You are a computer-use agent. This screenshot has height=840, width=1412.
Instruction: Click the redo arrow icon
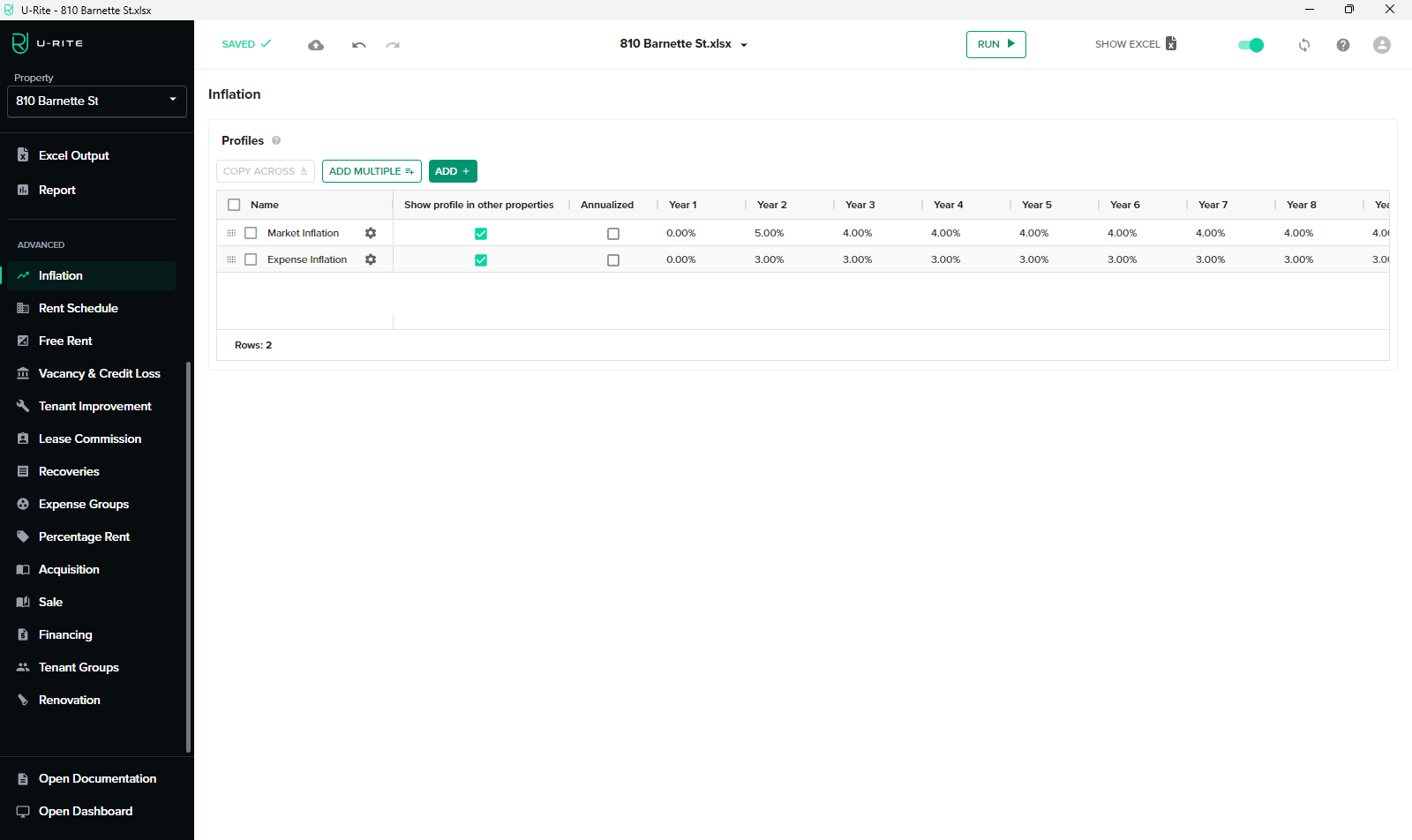click(393, 45)
